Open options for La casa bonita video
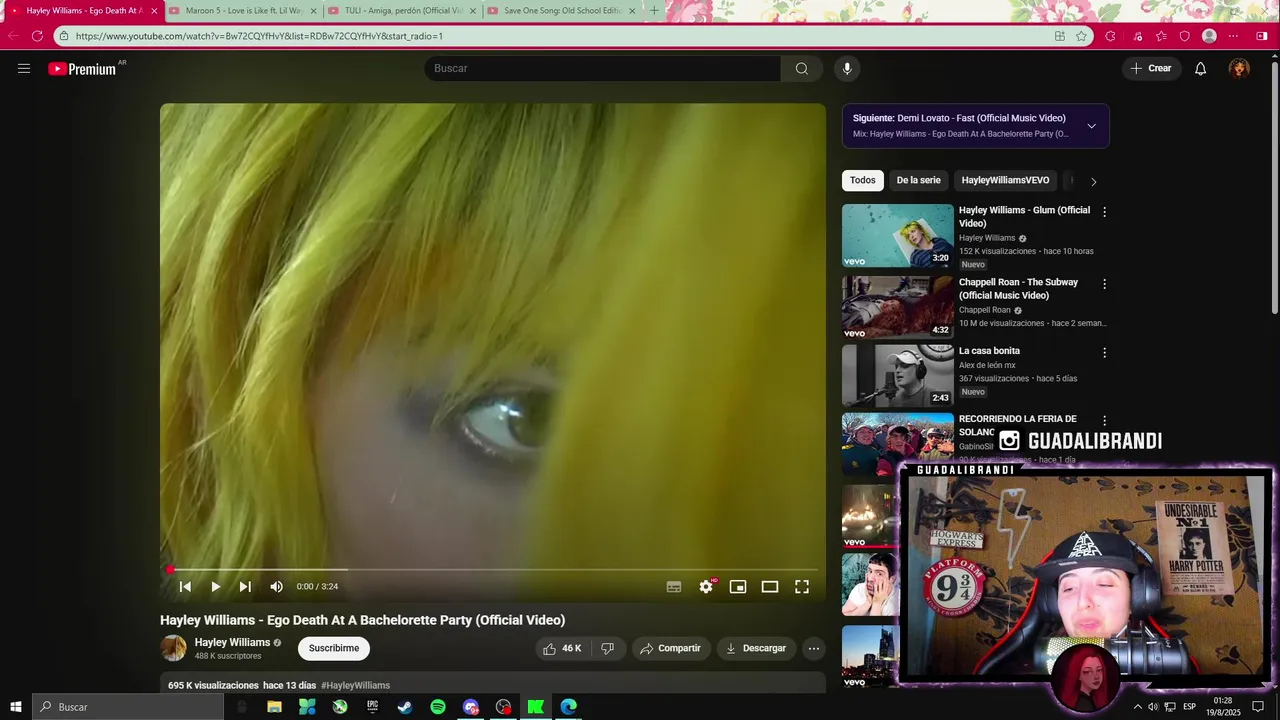This screenshot has width=1280, height=720. pyautogui.click(x=1104, y=353)
